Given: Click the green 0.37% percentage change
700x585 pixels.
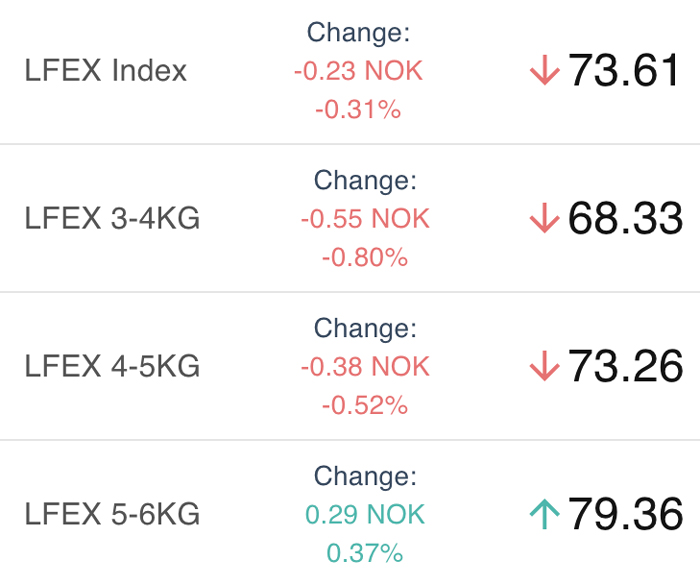Looking at the screenshot, I should [365, 553].
